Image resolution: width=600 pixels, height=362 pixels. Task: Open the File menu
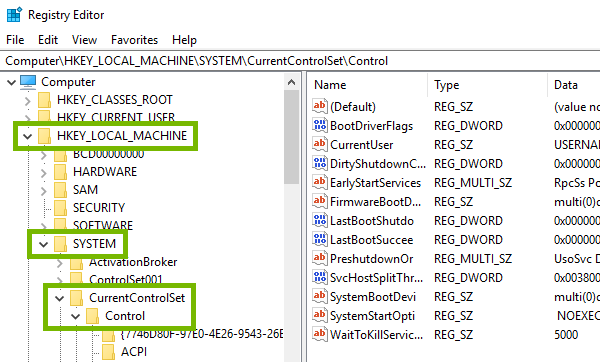15,40
